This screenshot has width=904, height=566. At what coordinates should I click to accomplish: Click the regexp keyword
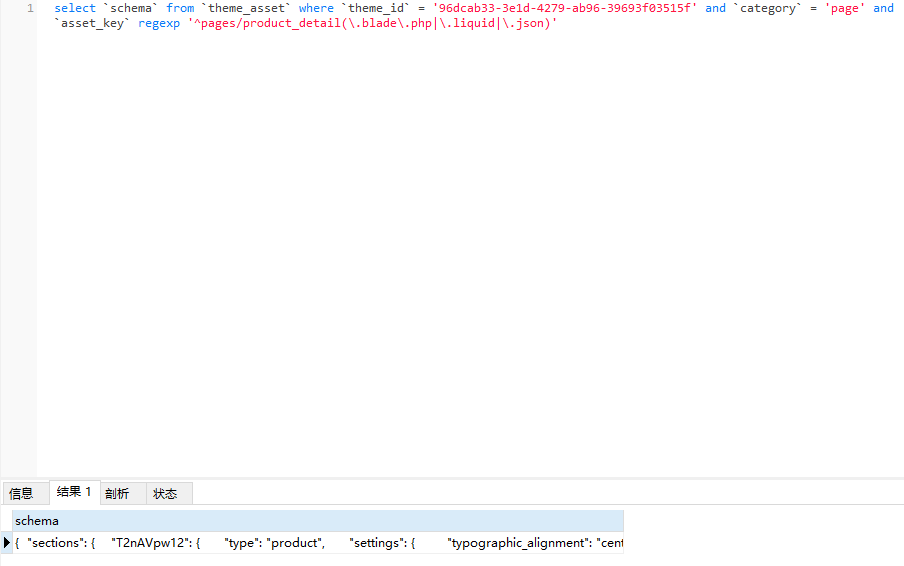(159, 23)
